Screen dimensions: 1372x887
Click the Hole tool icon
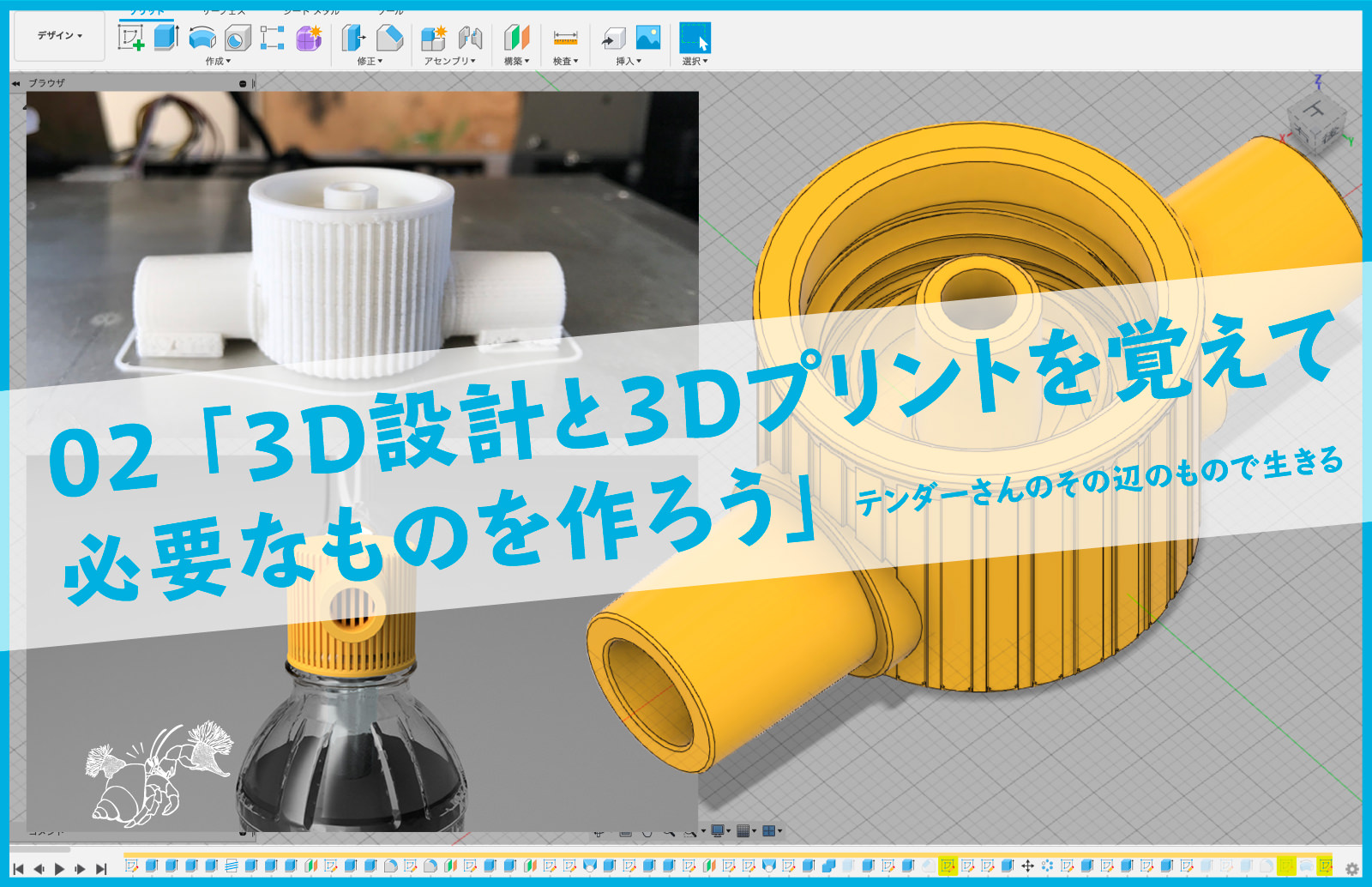[x=238, y=38]
